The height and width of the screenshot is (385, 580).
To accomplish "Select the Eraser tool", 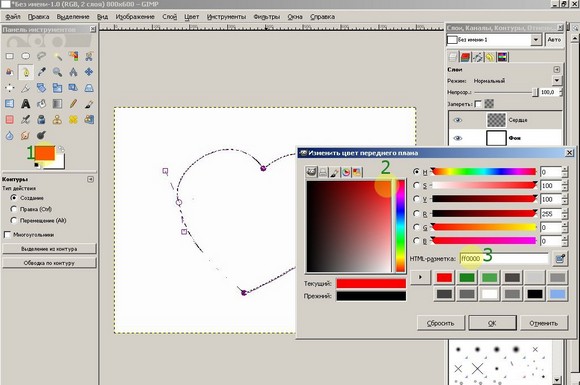I will click(x=10, y=119).
